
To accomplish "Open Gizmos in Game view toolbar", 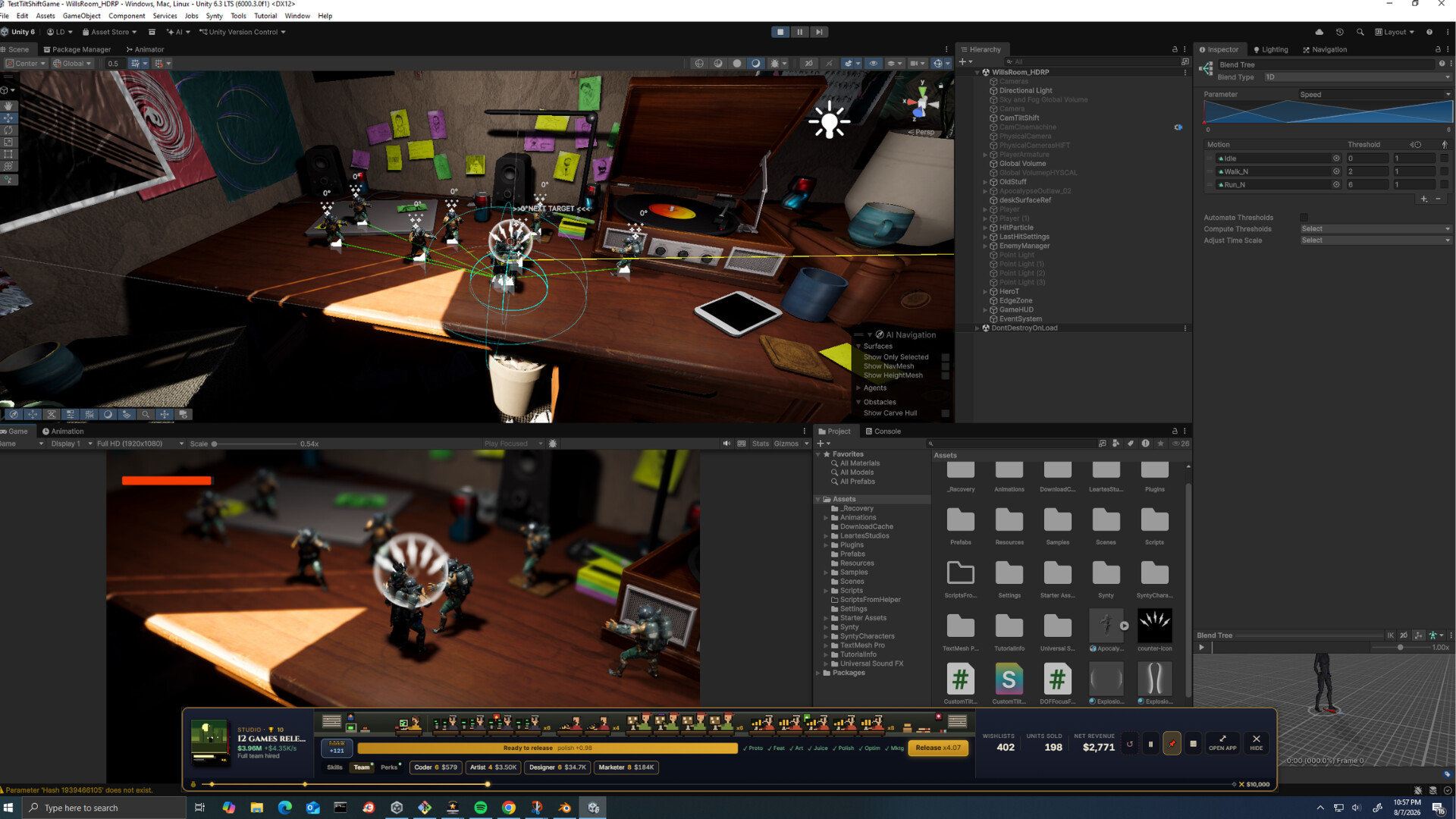I will point(786,444).
